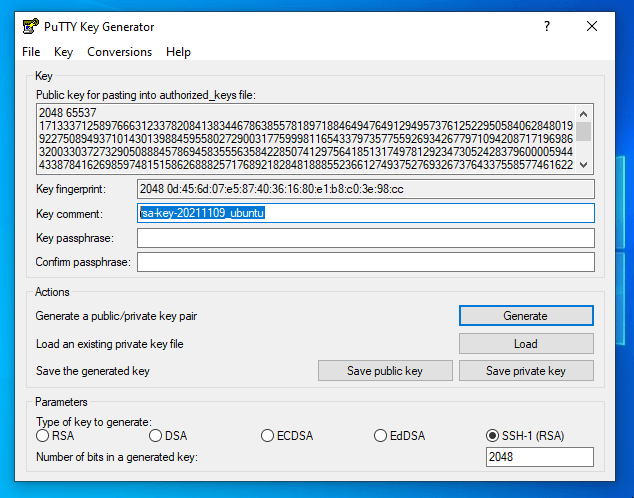Select the EdDSA key type
The height and width of the screenshot is (498, 634).
(x=381, y=436)
